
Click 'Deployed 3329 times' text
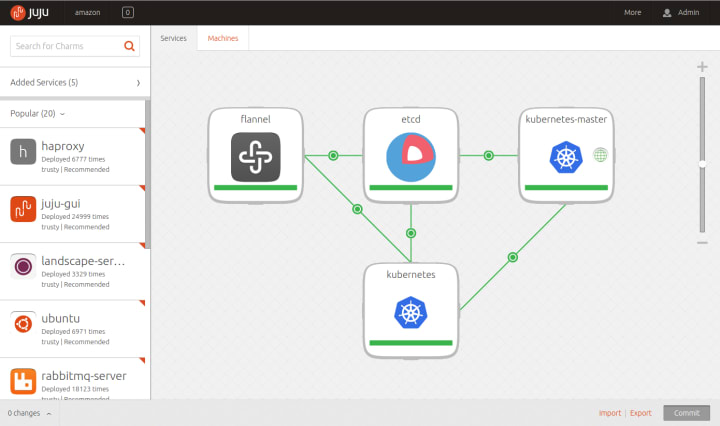click(73, 274)
